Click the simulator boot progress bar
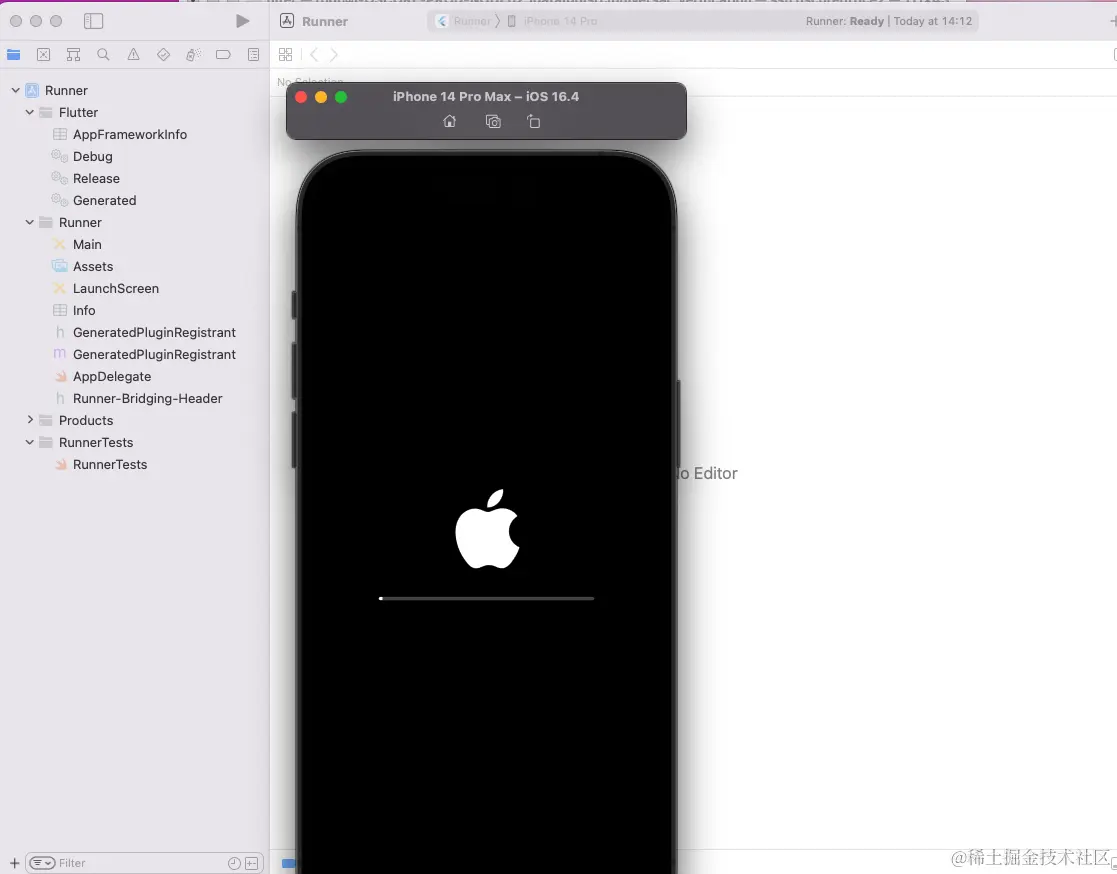The width and height of the screenshot is (1117, 874). click(x=487, y=598)
